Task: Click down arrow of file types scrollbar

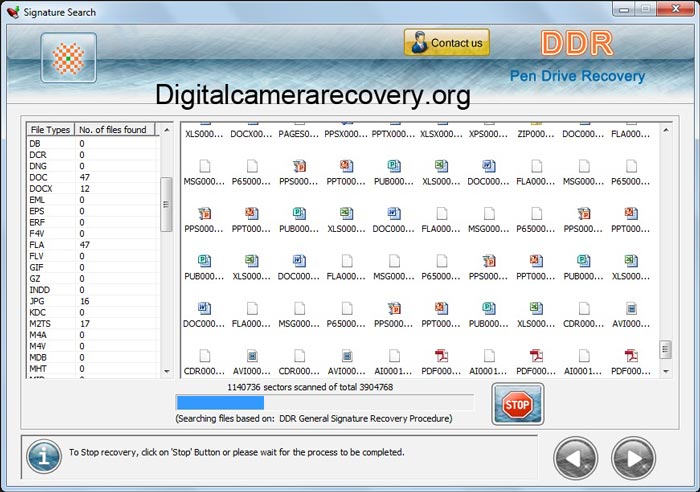Action: (x=166, y=371)
